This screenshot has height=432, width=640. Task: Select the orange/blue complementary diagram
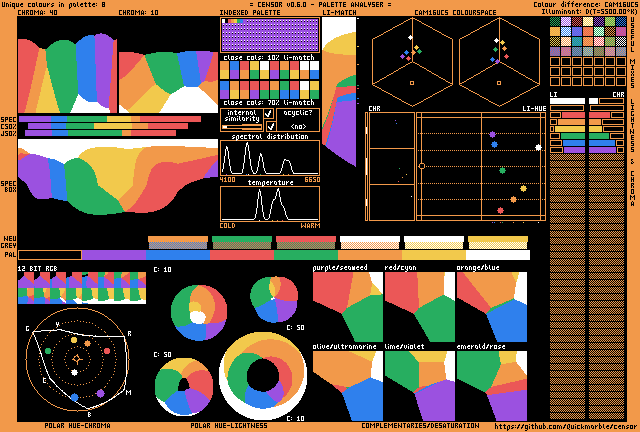(x=491, y=307)
